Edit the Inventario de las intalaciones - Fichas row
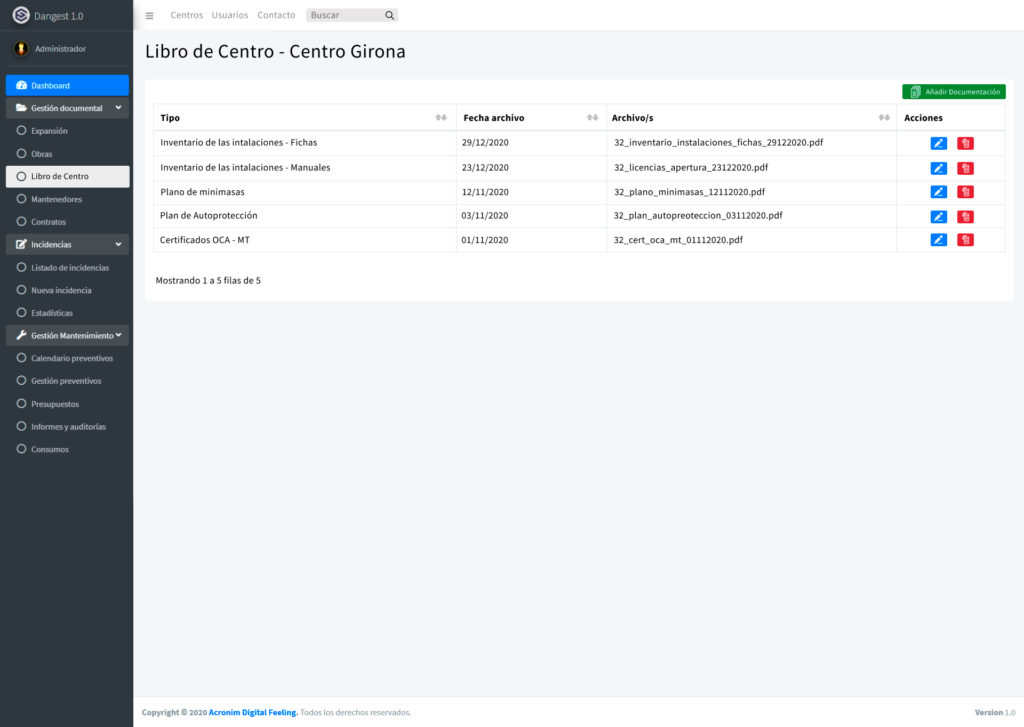The width and height of the screenshot is (1024, 727). coord(938,143)
